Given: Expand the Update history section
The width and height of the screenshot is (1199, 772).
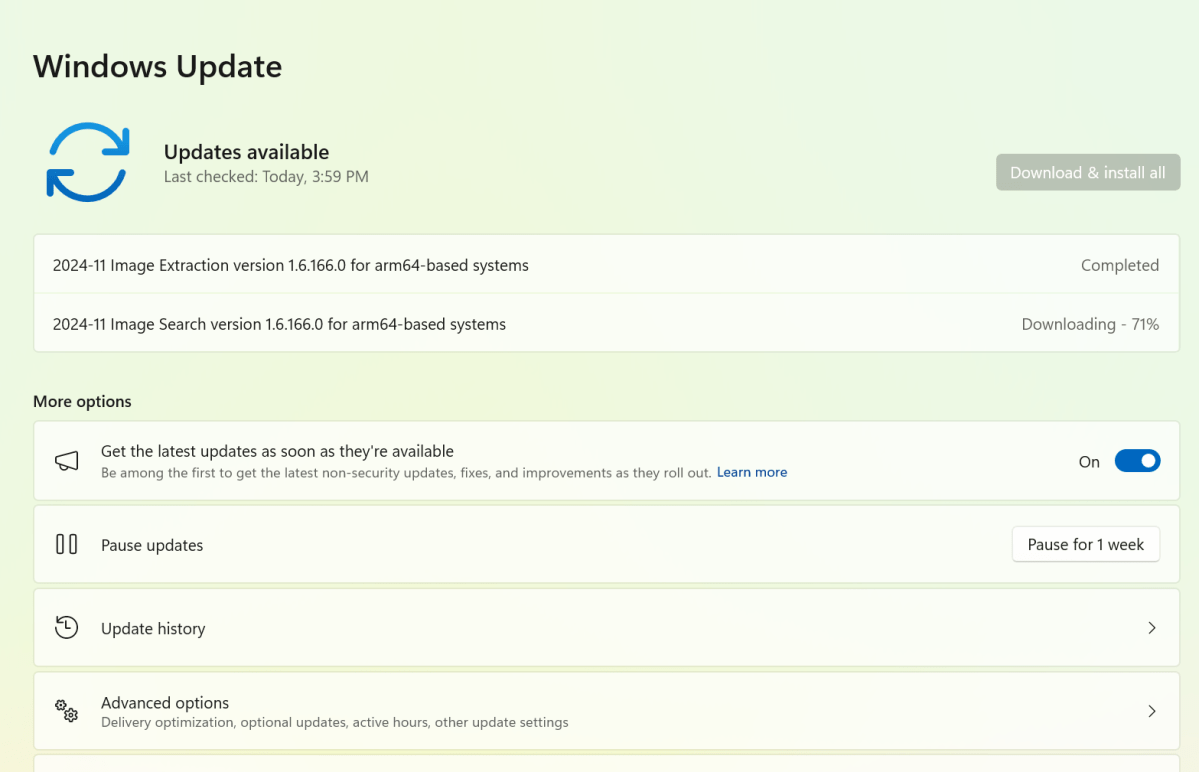Looking at the screenshot, I should 1151,627.
